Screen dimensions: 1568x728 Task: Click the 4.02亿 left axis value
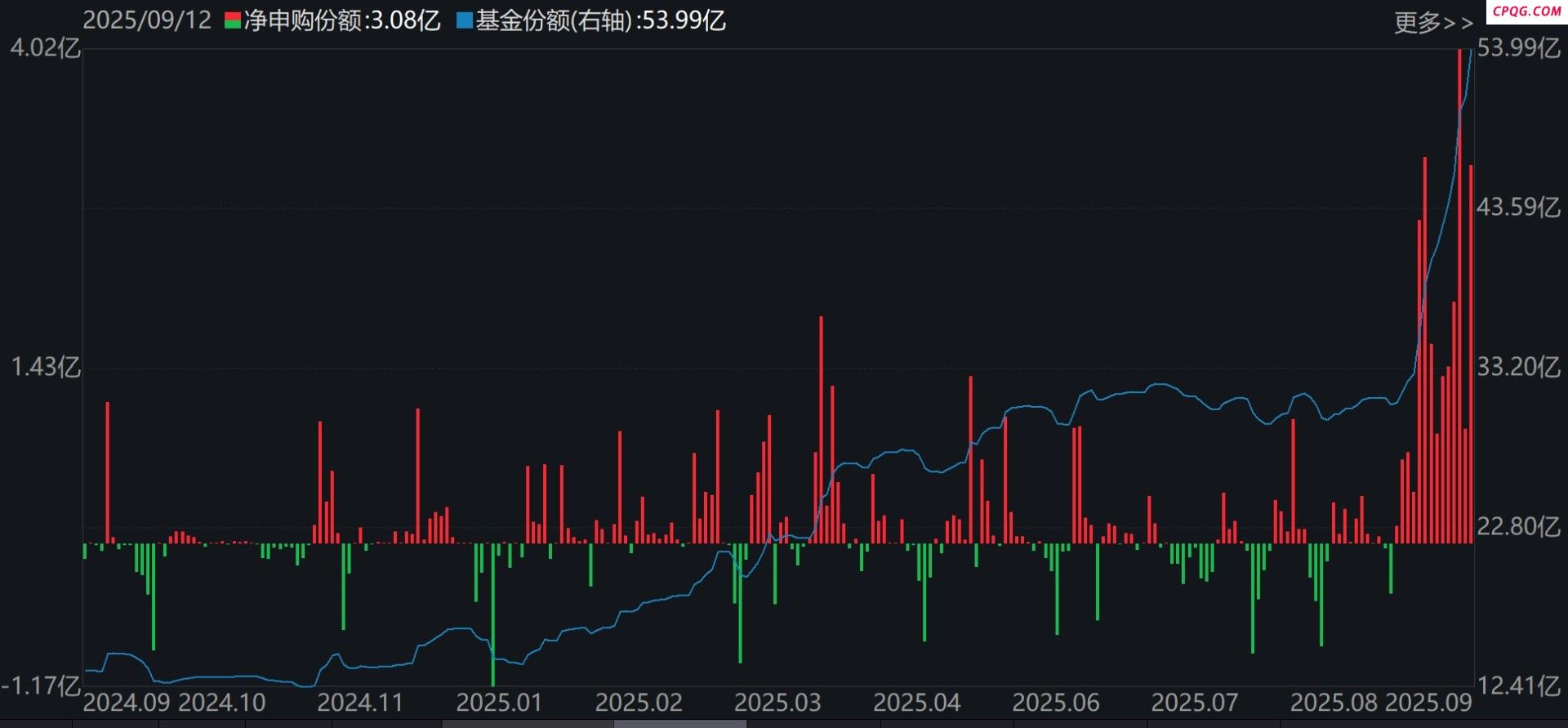45,47
